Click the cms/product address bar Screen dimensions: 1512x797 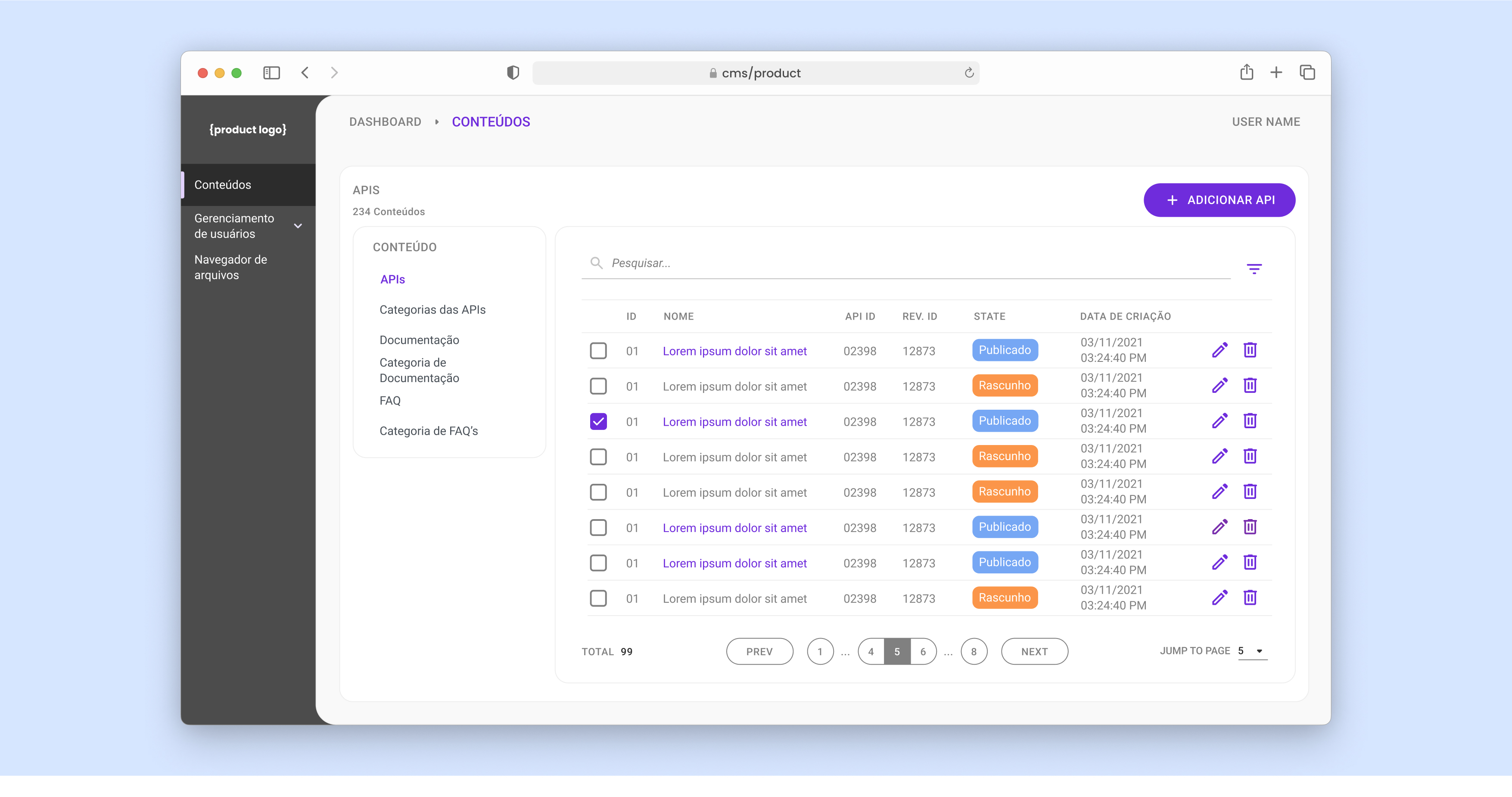point(756,73)
